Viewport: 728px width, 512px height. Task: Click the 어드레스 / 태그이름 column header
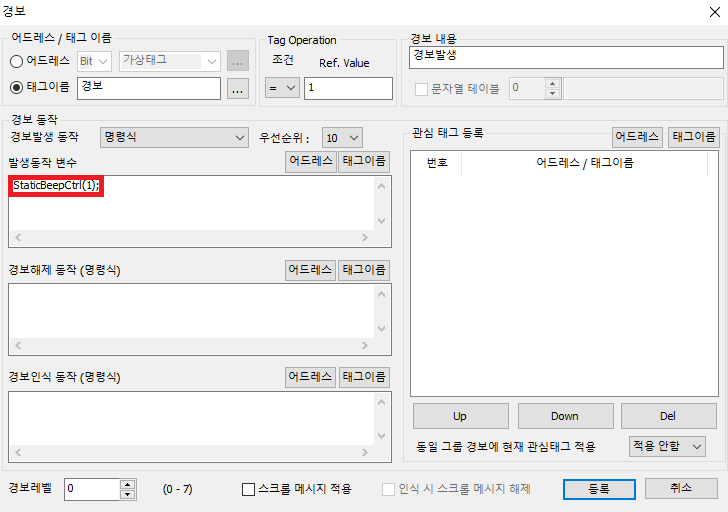585,163
